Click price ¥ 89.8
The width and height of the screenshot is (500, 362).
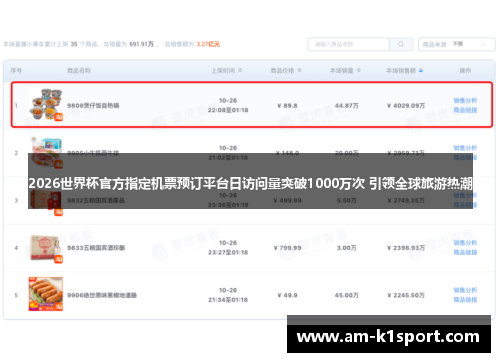pos(287,106)
